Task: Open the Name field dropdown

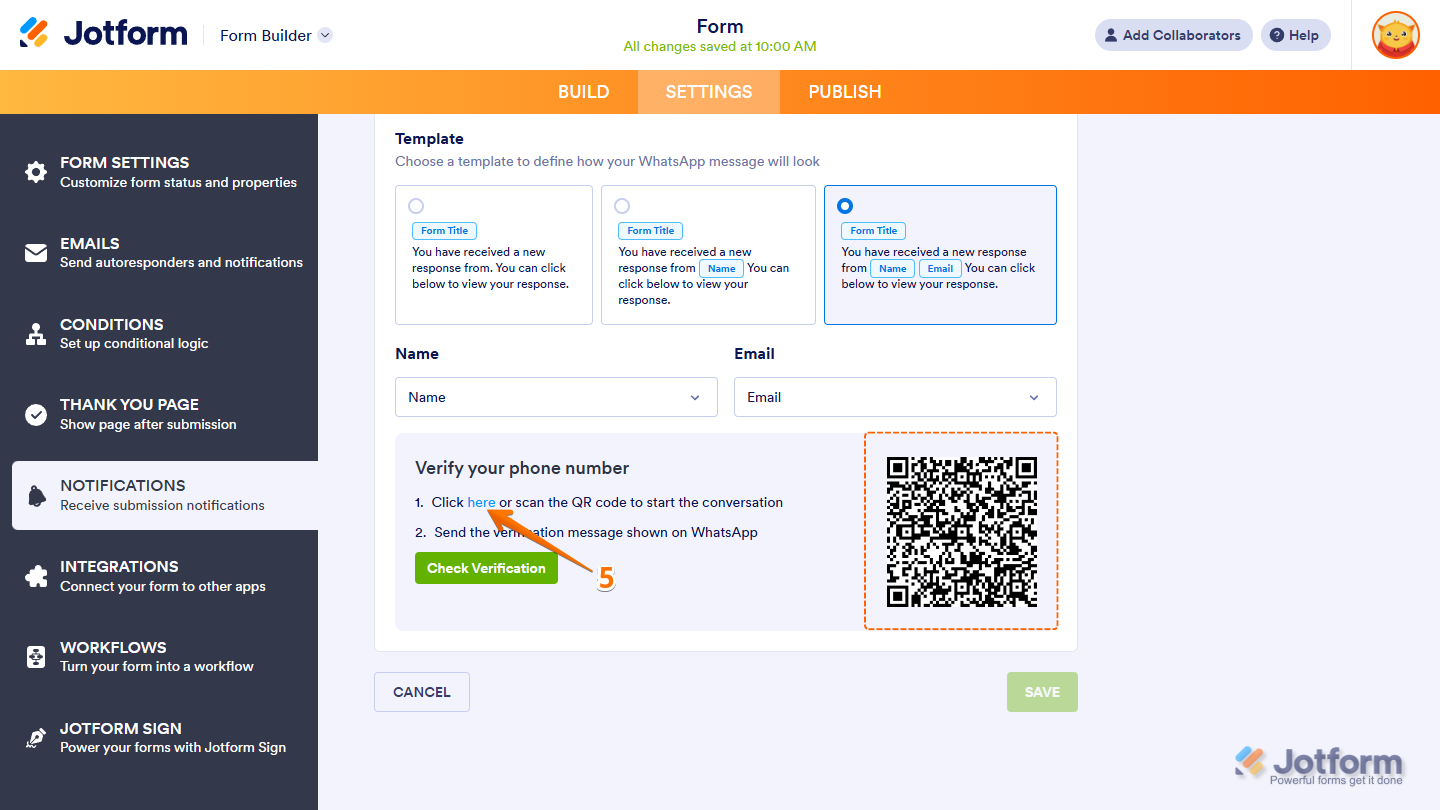Action: click(x=556, y=397)
